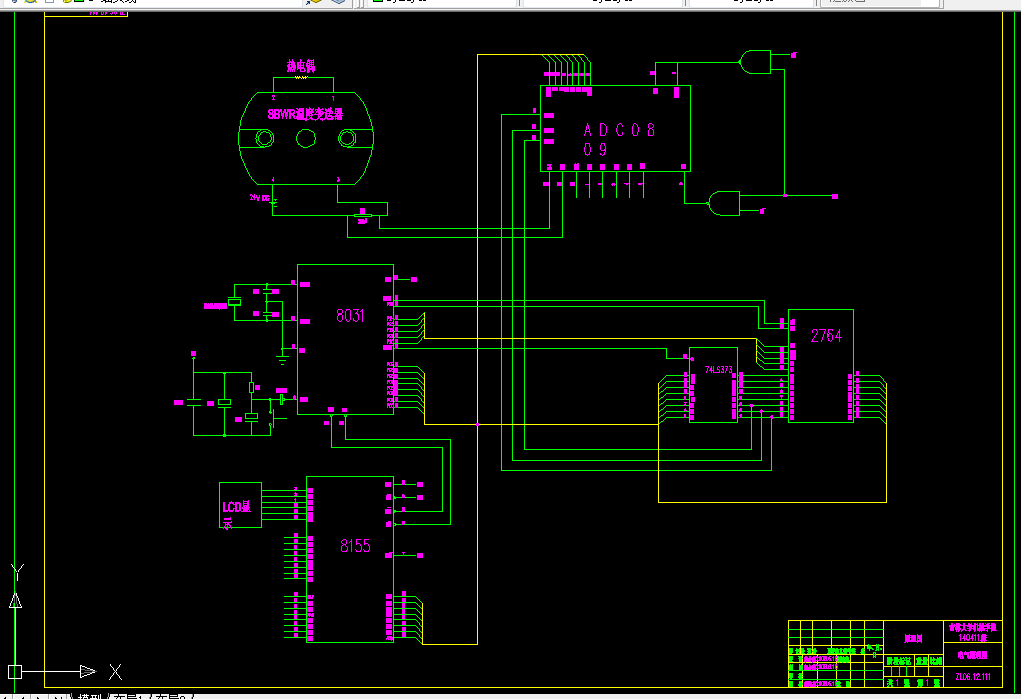Select the LCD显 block label
The height and width of the screenshot is (699, 1021).
pos(236,507)
